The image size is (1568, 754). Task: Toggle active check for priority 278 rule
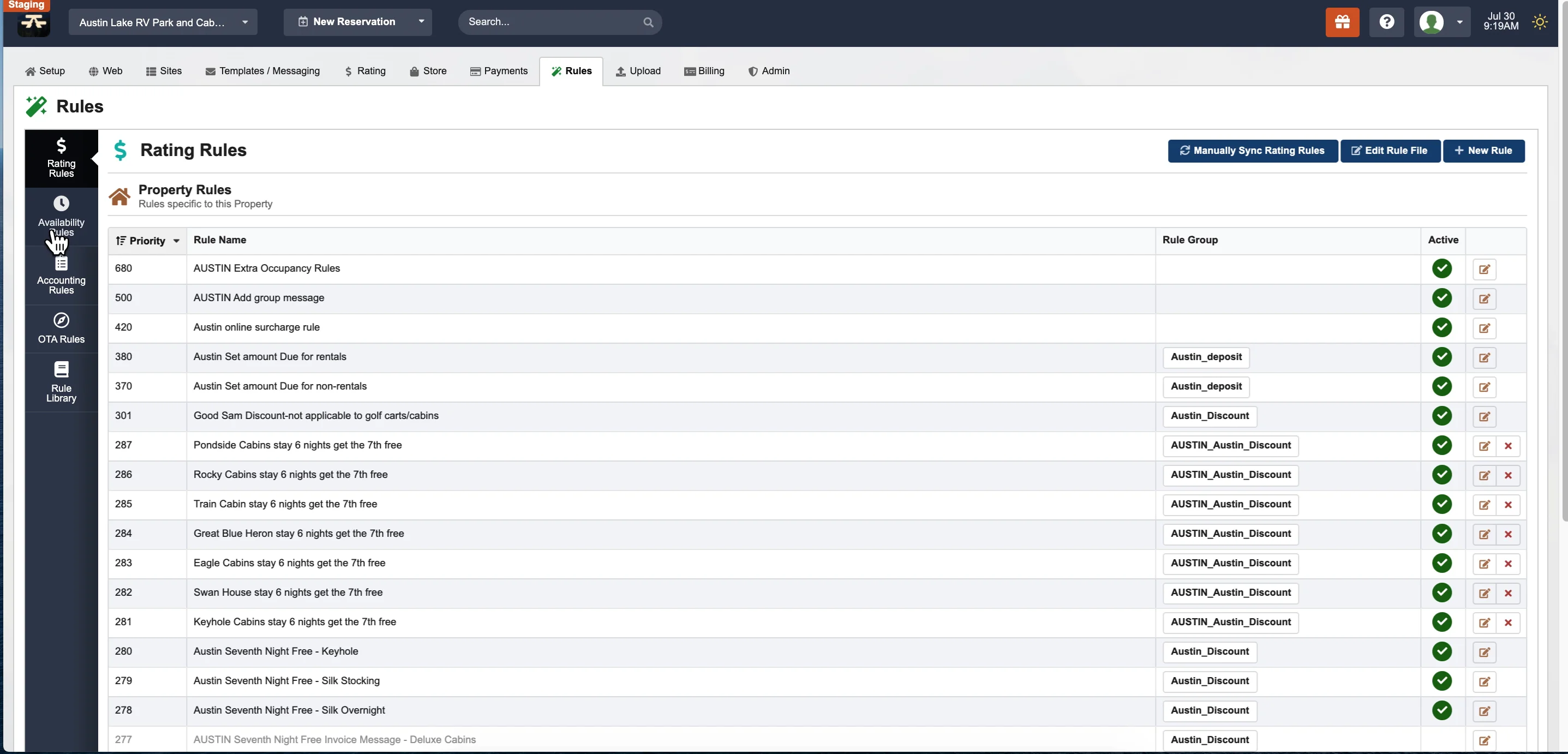tap(1441, 710)
